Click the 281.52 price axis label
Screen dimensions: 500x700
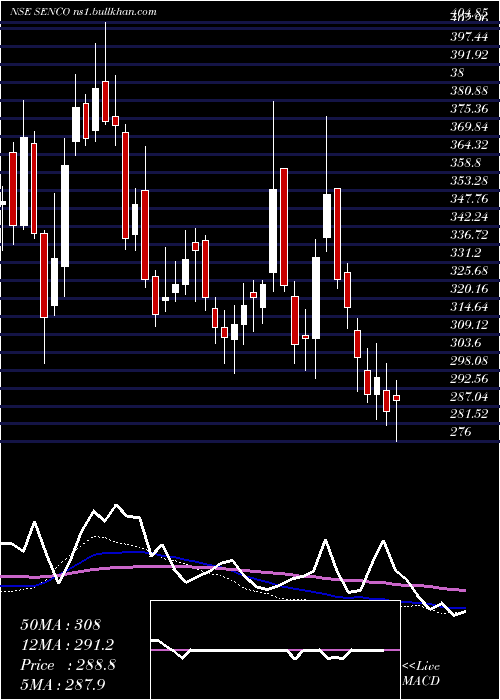[469, 414]
